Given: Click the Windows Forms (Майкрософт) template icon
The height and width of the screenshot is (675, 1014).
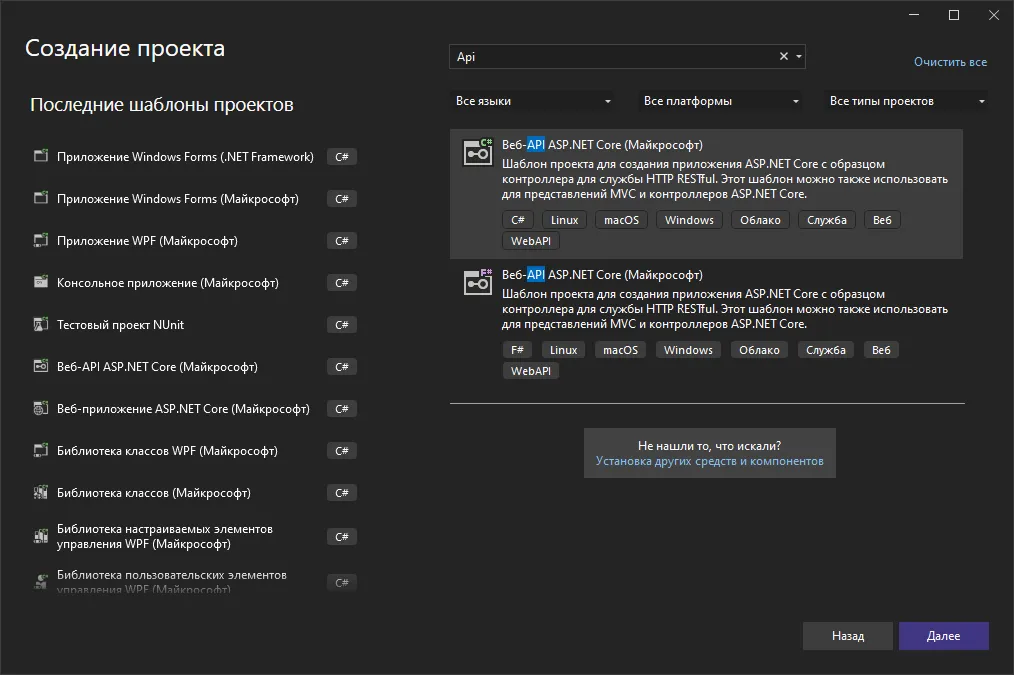Looking at the screenshot, I should pyautogui.click(x=41, y=198).
